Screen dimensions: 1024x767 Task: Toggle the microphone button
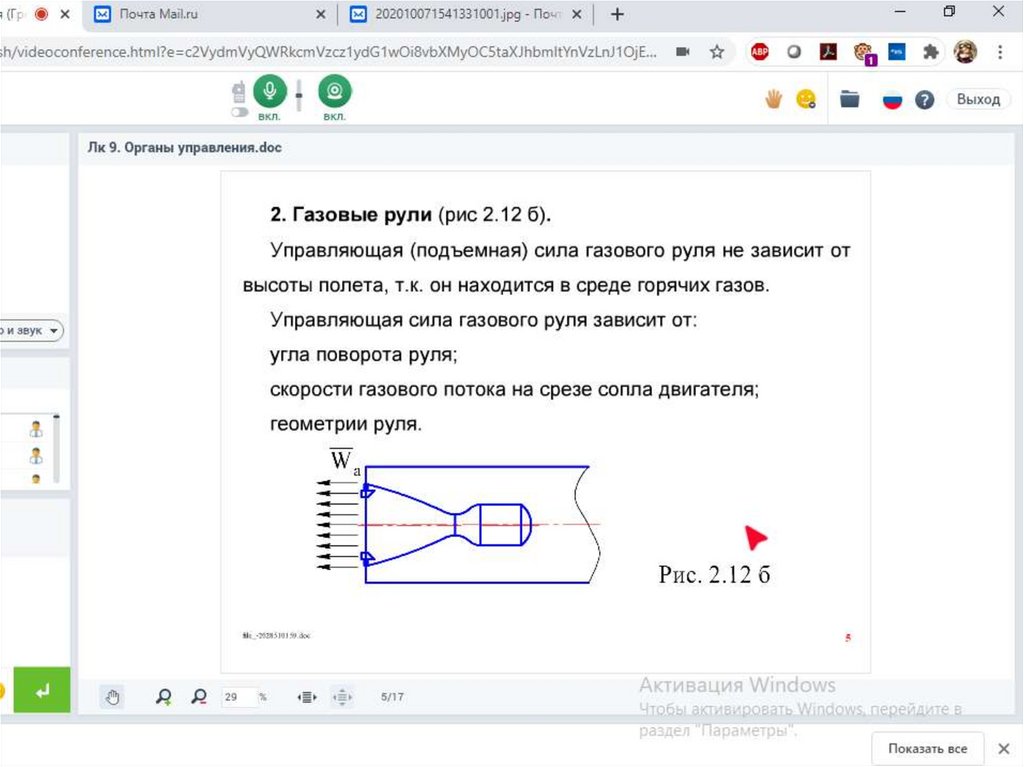click(x=267, y=92)
